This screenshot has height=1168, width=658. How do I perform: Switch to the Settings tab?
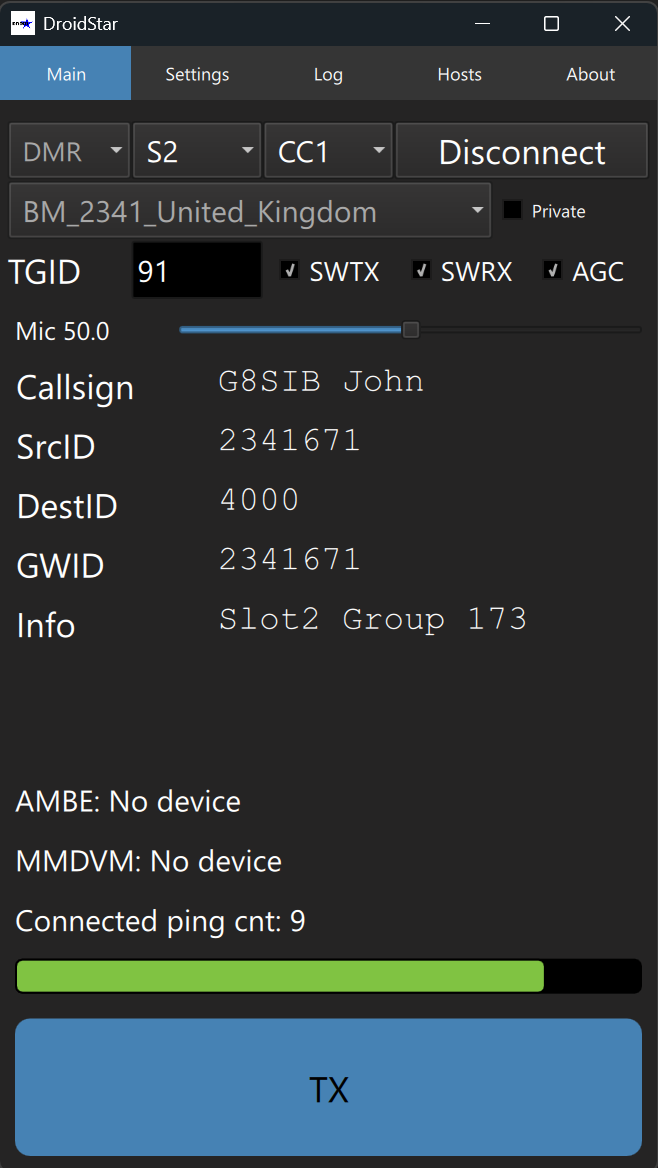(x=197, y=74)
